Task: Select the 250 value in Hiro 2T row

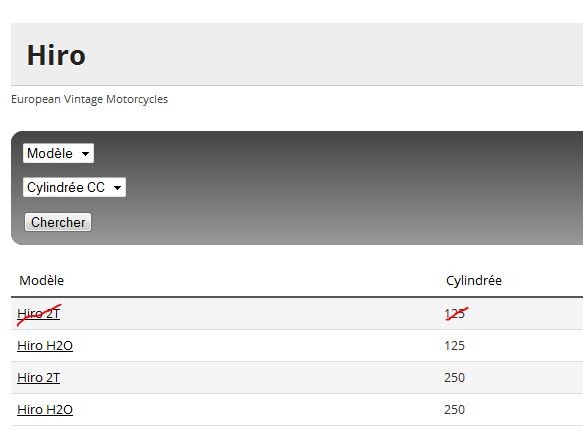Action: coord(454,378)
